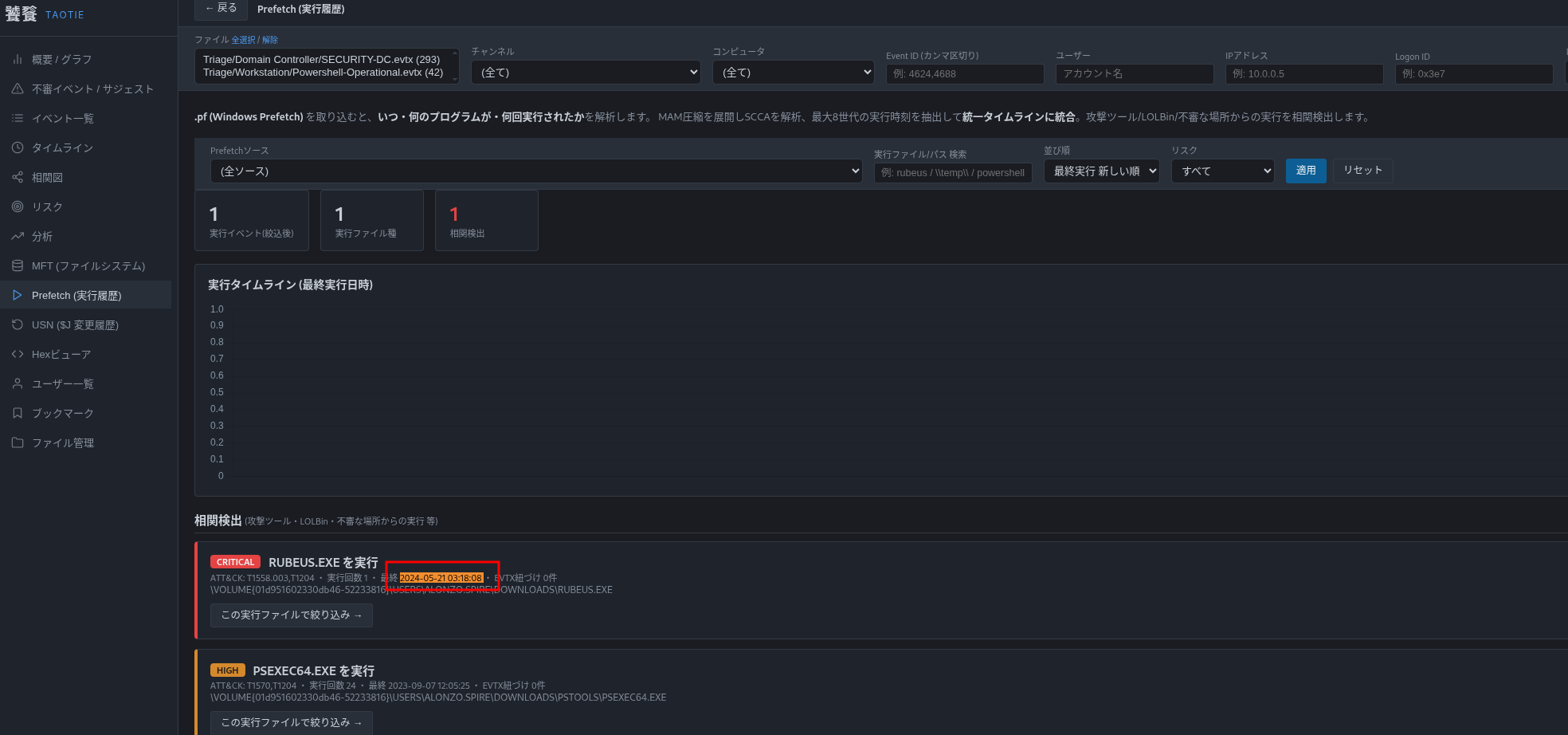Click the イベント一覧 list icon
Screen dimensions: 1568x735
point(18,118)
